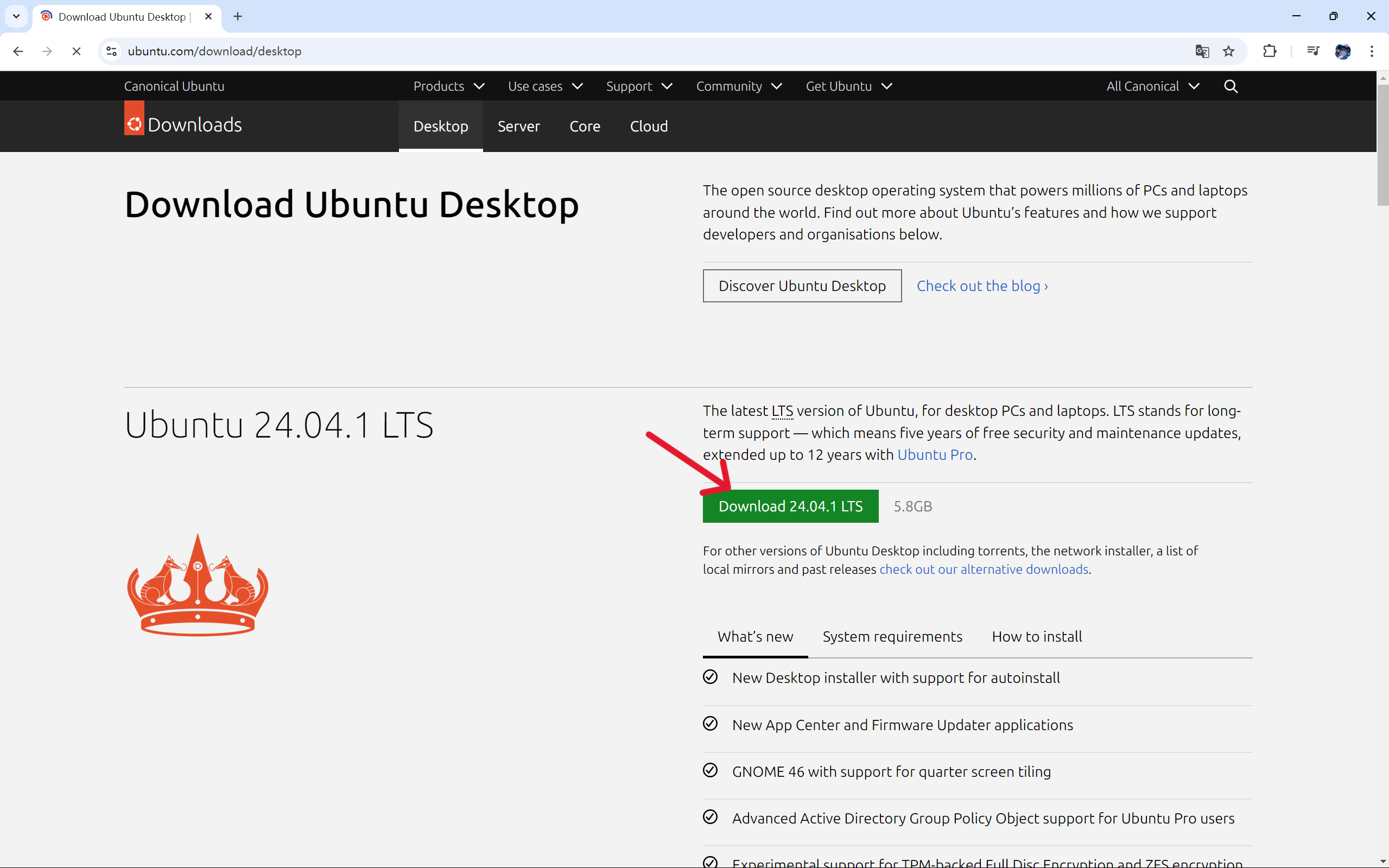Expand the Products menu
This screenshot has height=868, width=1389.
tap(449, 86)
